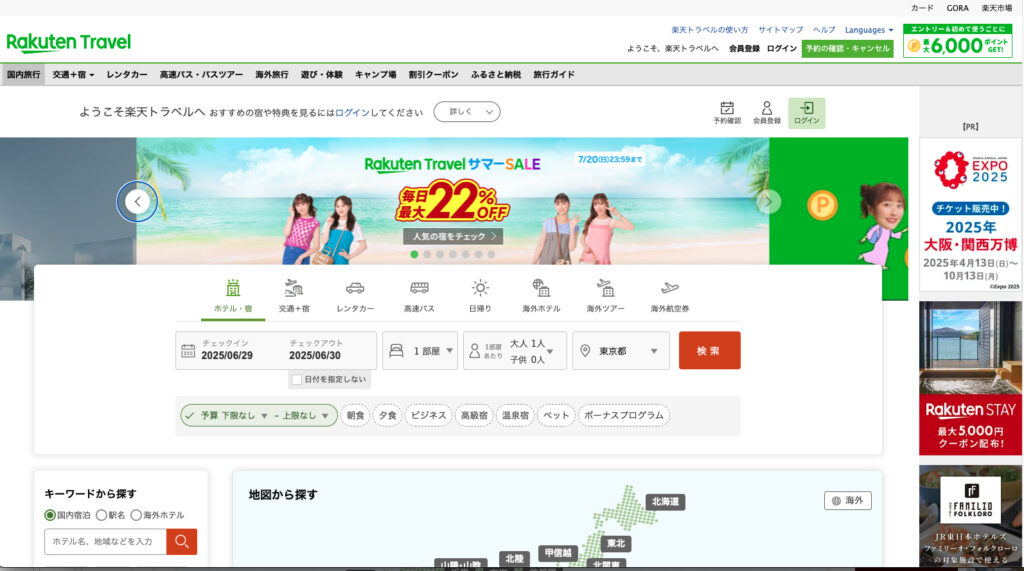Click the 北海道 region on map
This screenshot has height=571, width=1024.
pyautogui.click(x=665, y=501)
